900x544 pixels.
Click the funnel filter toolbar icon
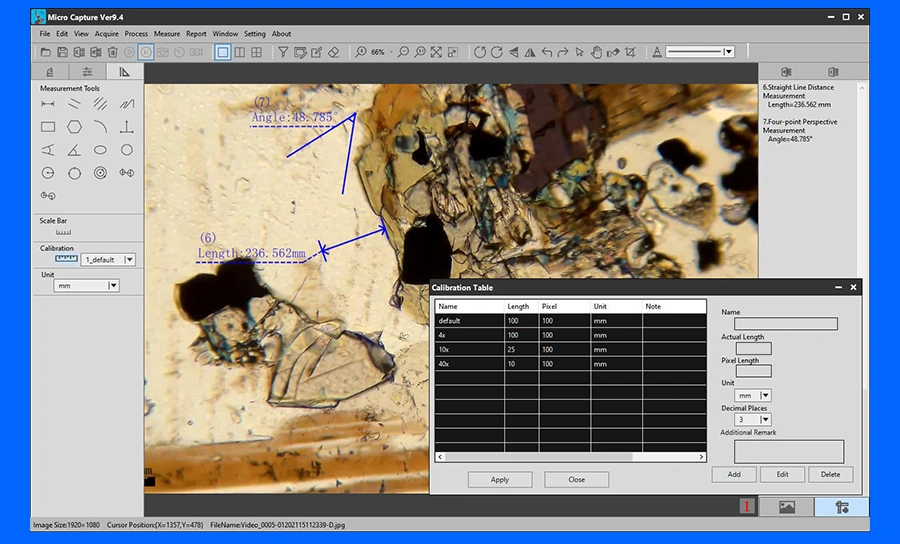click(283, 52)
